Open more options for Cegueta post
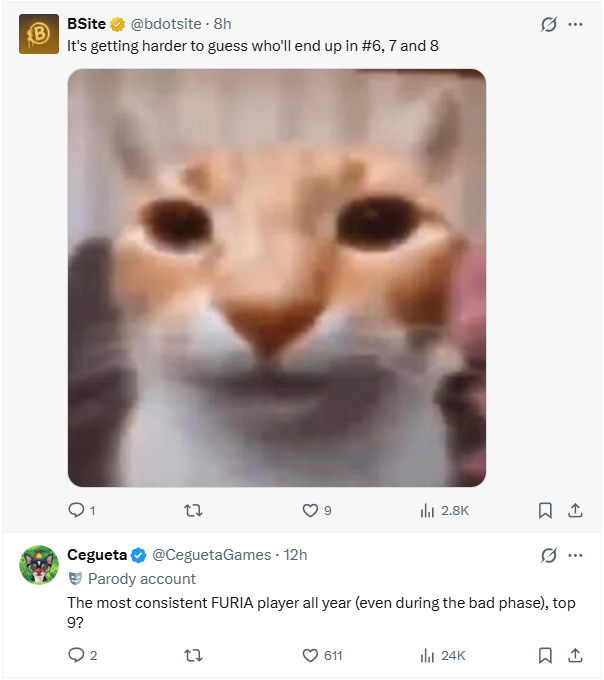The image size is (604, 680). 575,555
